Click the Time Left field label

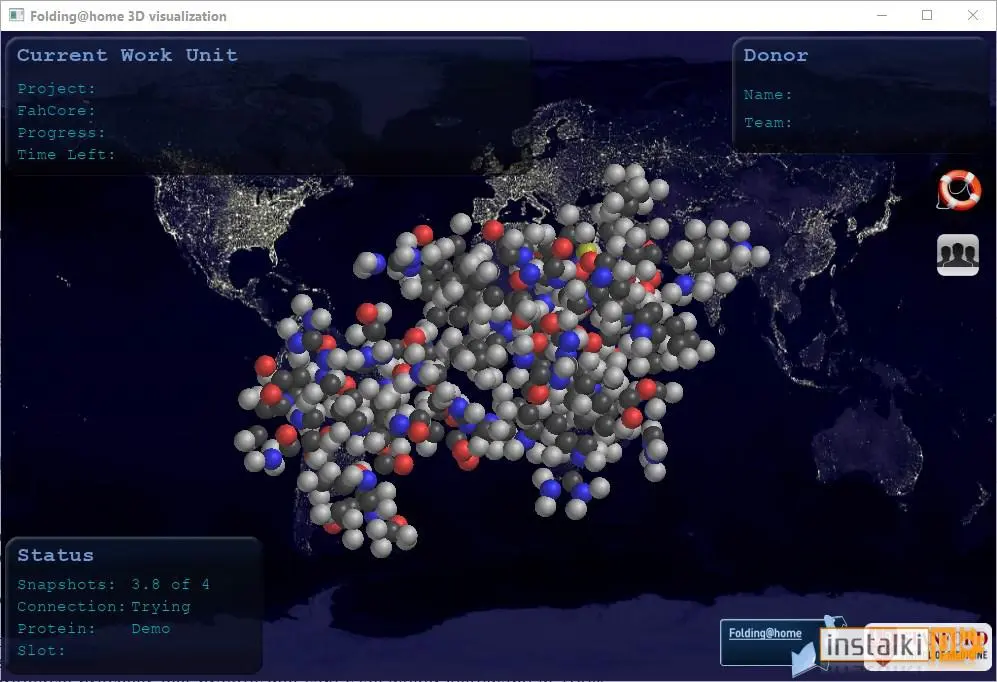point(66,154)
